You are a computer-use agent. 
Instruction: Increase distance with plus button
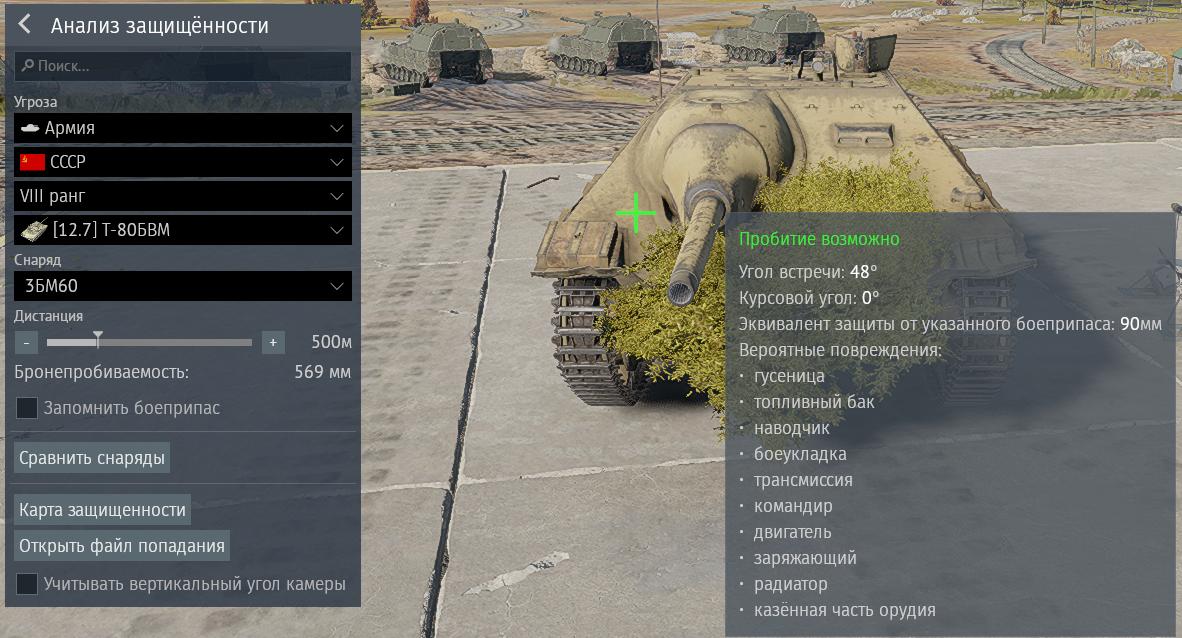pyautogui.click(x=273, y=342)
